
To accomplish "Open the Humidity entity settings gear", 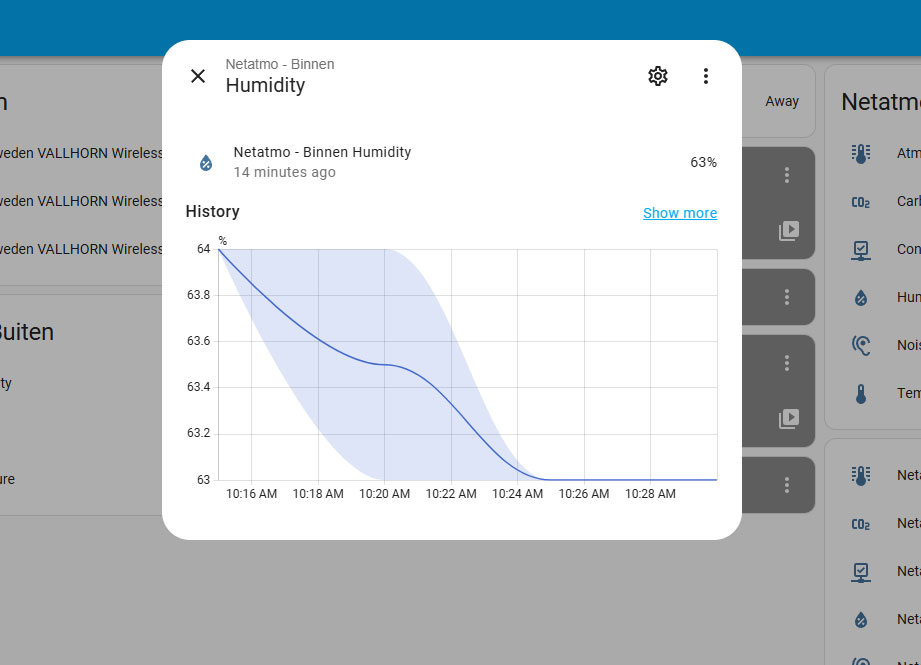I will pos(658,76).
